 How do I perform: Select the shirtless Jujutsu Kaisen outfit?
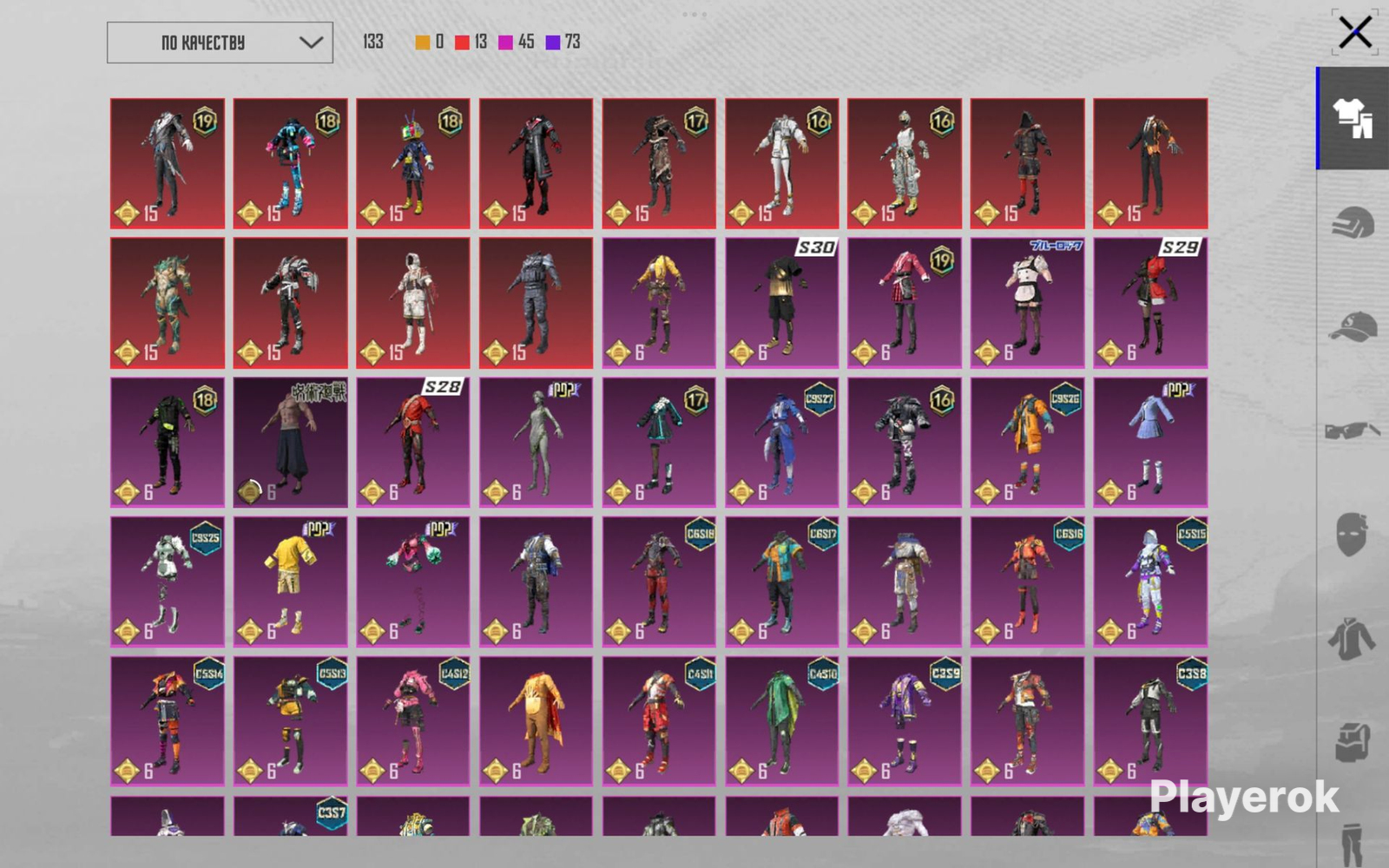[x=290, y=443]
